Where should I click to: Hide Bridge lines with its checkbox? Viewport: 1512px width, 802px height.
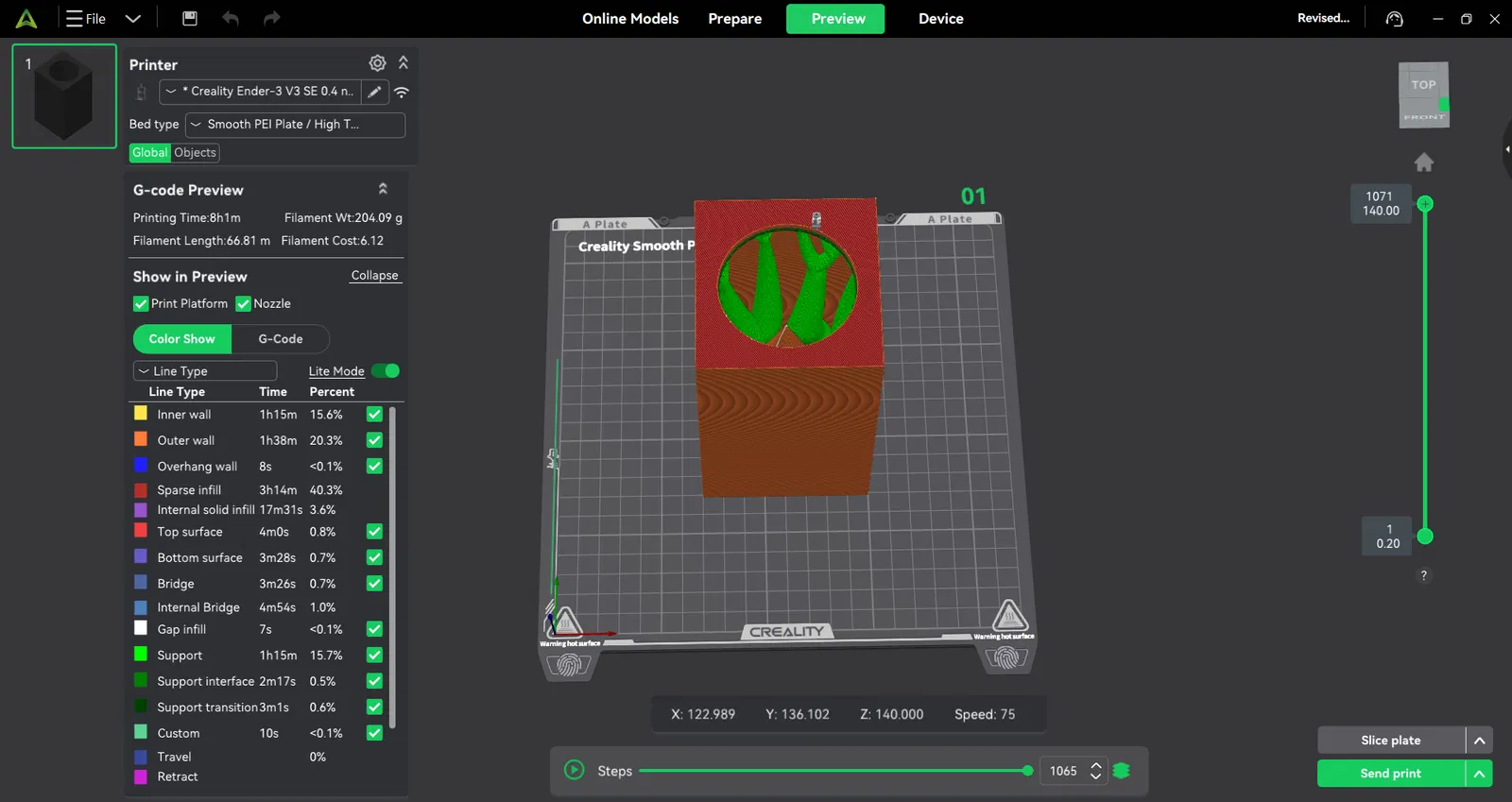pyautogui.click(x=374, y=584)
